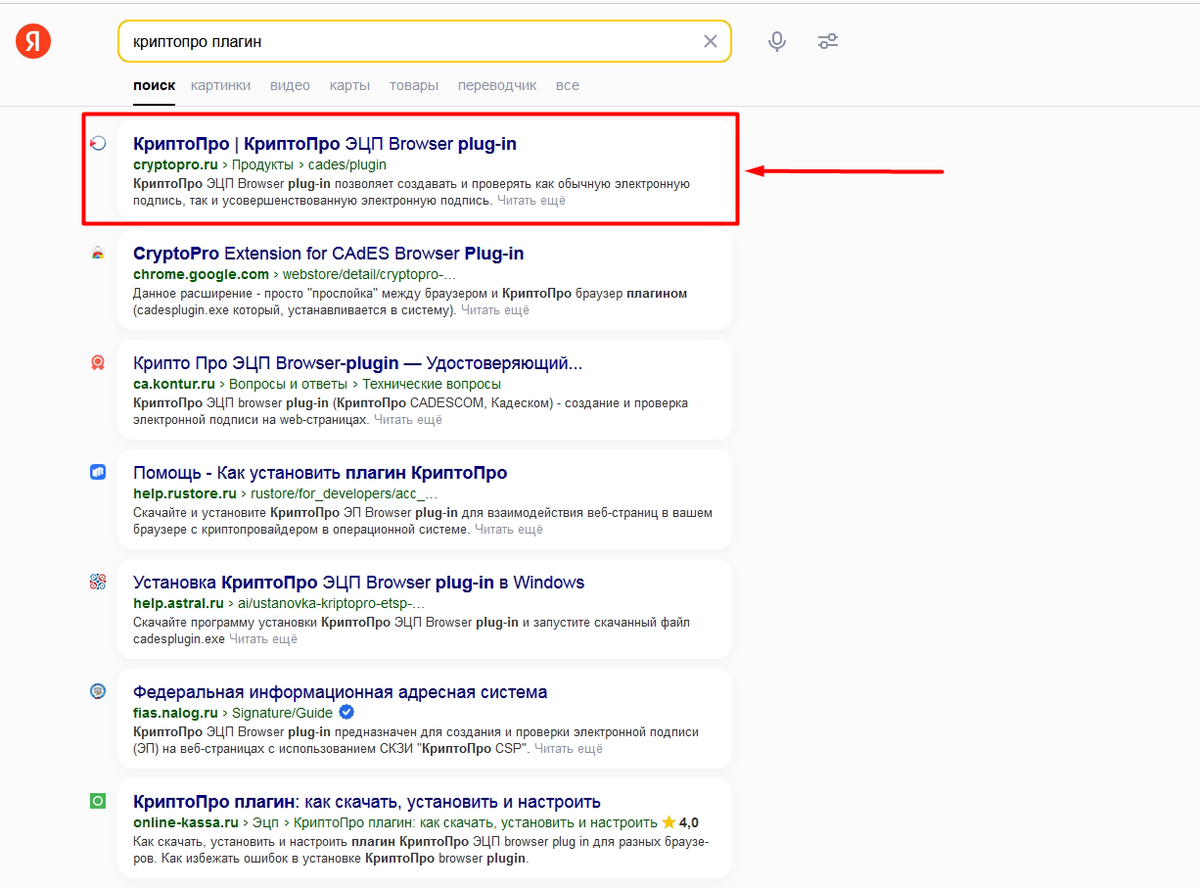Screen dimensions: 1200x888
Task: Select the 'поиск' tab
Action: coord(154,86)
